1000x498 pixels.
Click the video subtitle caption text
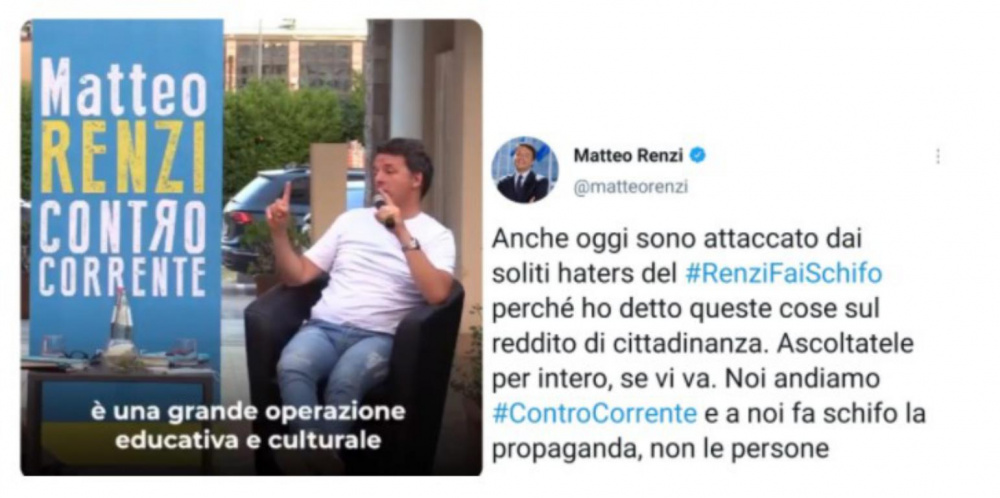click(247, 426)
